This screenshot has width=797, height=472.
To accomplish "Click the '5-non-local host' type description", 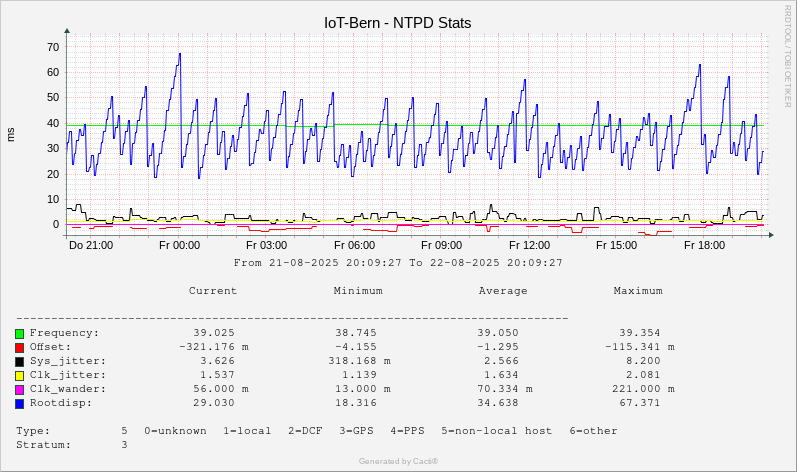I will 496,431.
